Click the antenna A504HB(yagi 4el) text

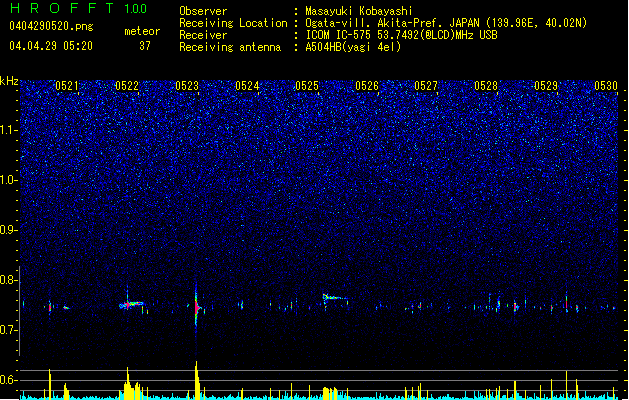pos(353,47)
